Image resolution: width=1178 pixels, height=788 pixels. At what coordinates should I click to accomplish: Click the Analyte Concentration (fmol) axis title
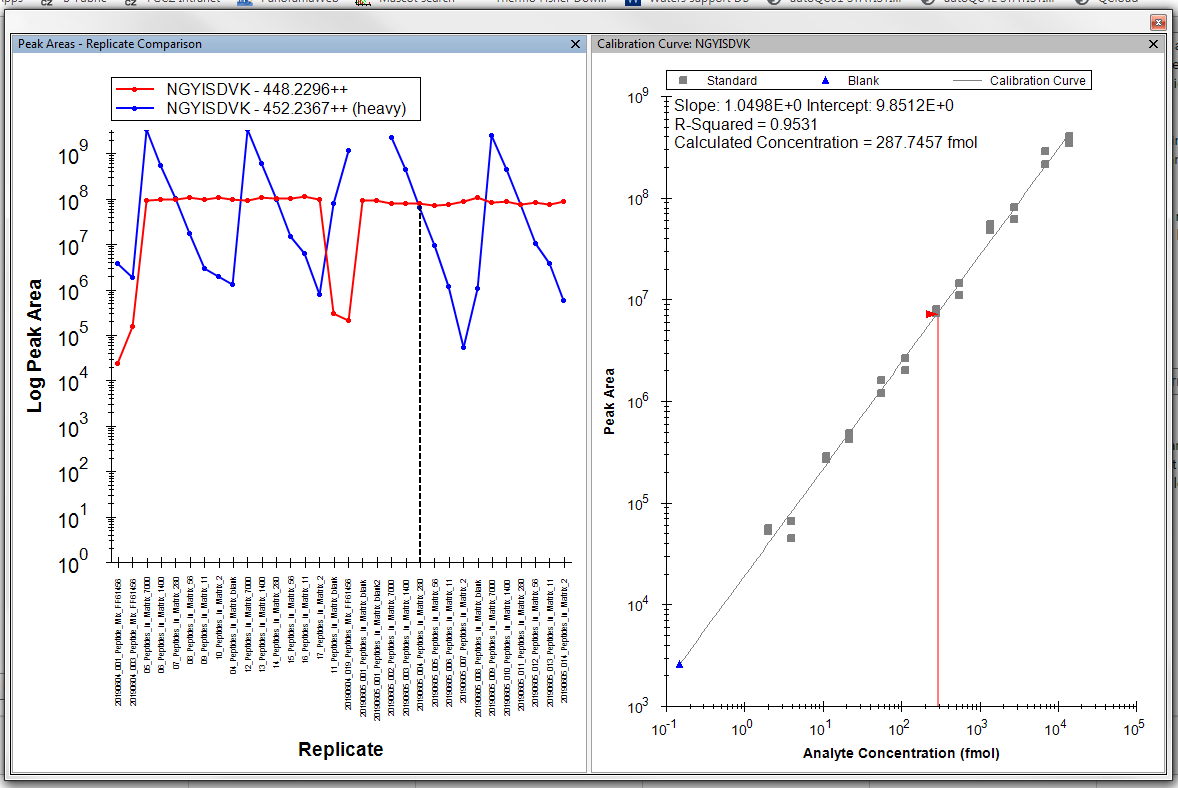[901, 753]
